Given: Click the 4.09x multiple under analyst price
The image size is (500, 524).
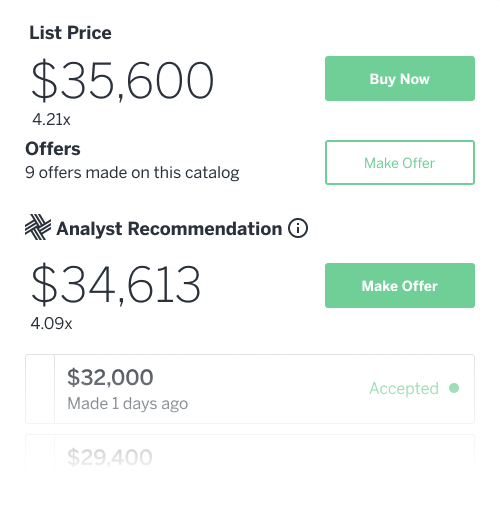Looking at the screenshot, I should (51, 323).
